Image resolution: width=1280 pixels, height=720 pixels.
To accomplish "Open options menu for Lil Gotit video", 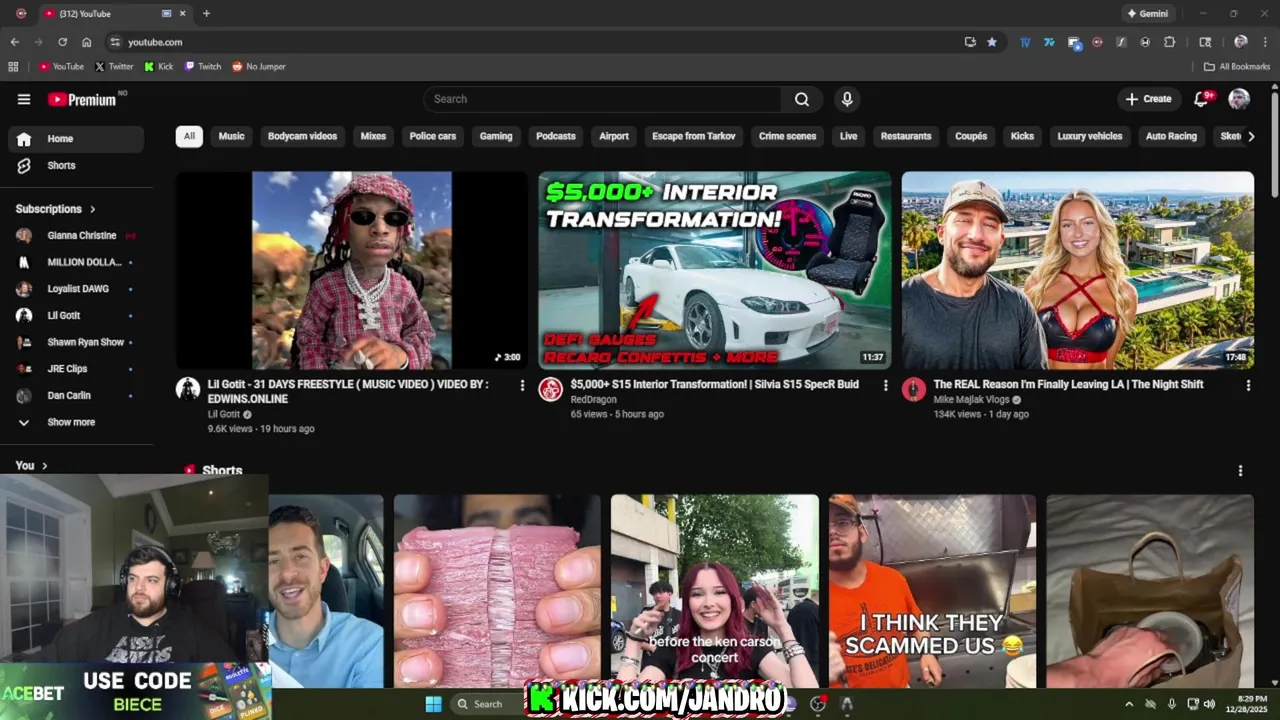I will point(521,385).
